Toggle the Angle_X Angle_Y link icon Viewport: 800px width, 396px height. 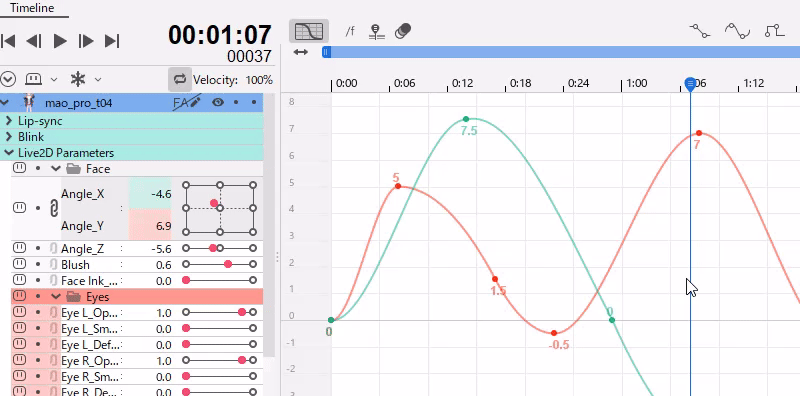[54, 208]
